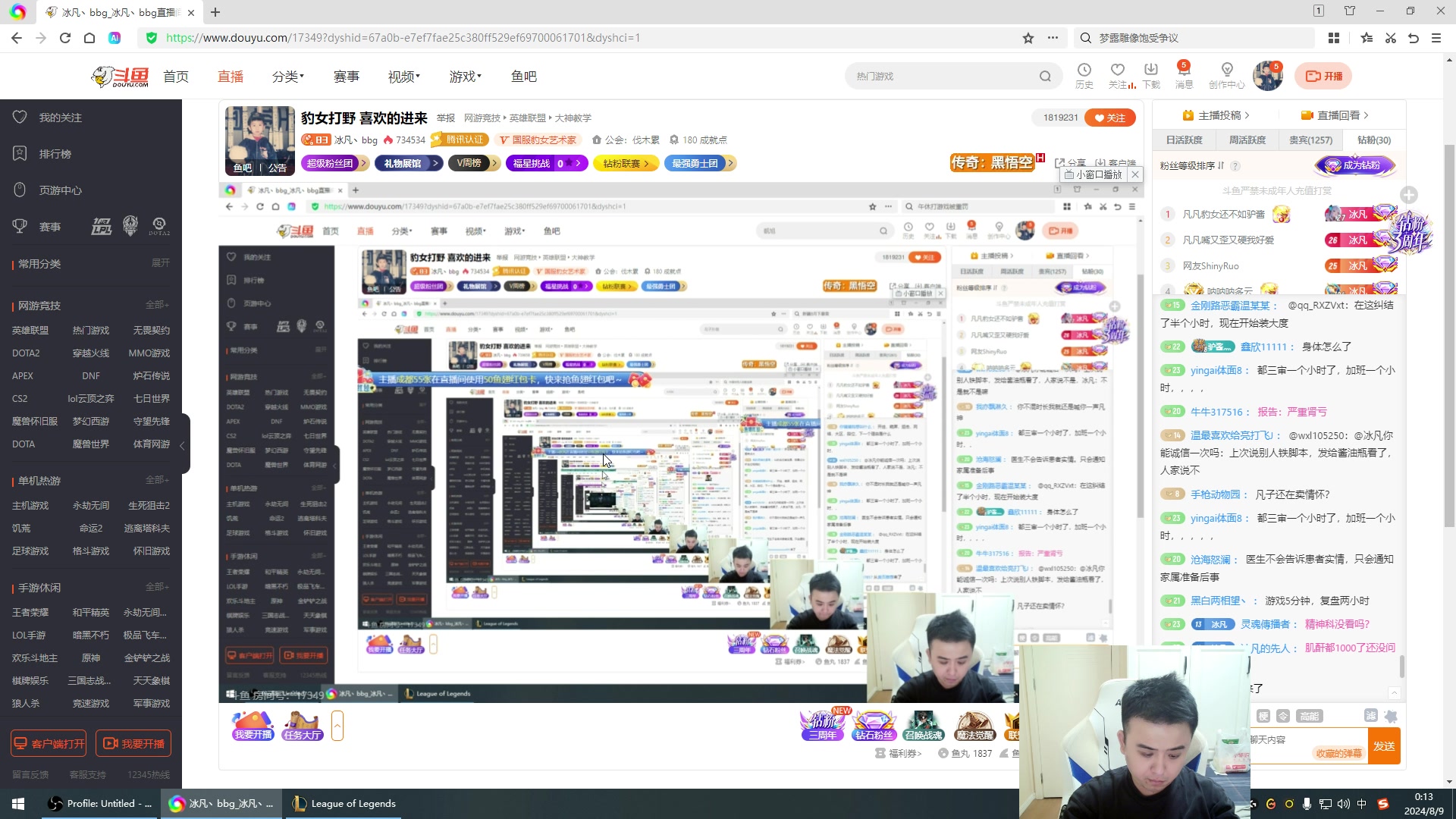Screen dimensions: 1456x819
Task: Open the browser apps grid icon
Action: (1334, 38)
